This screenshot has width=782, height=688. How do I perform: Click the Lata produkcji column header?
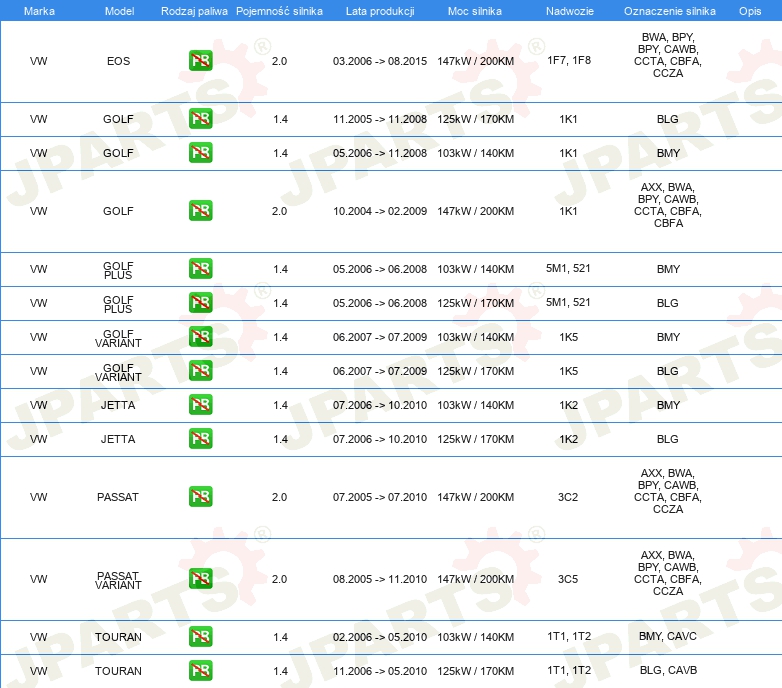[380, 11]
